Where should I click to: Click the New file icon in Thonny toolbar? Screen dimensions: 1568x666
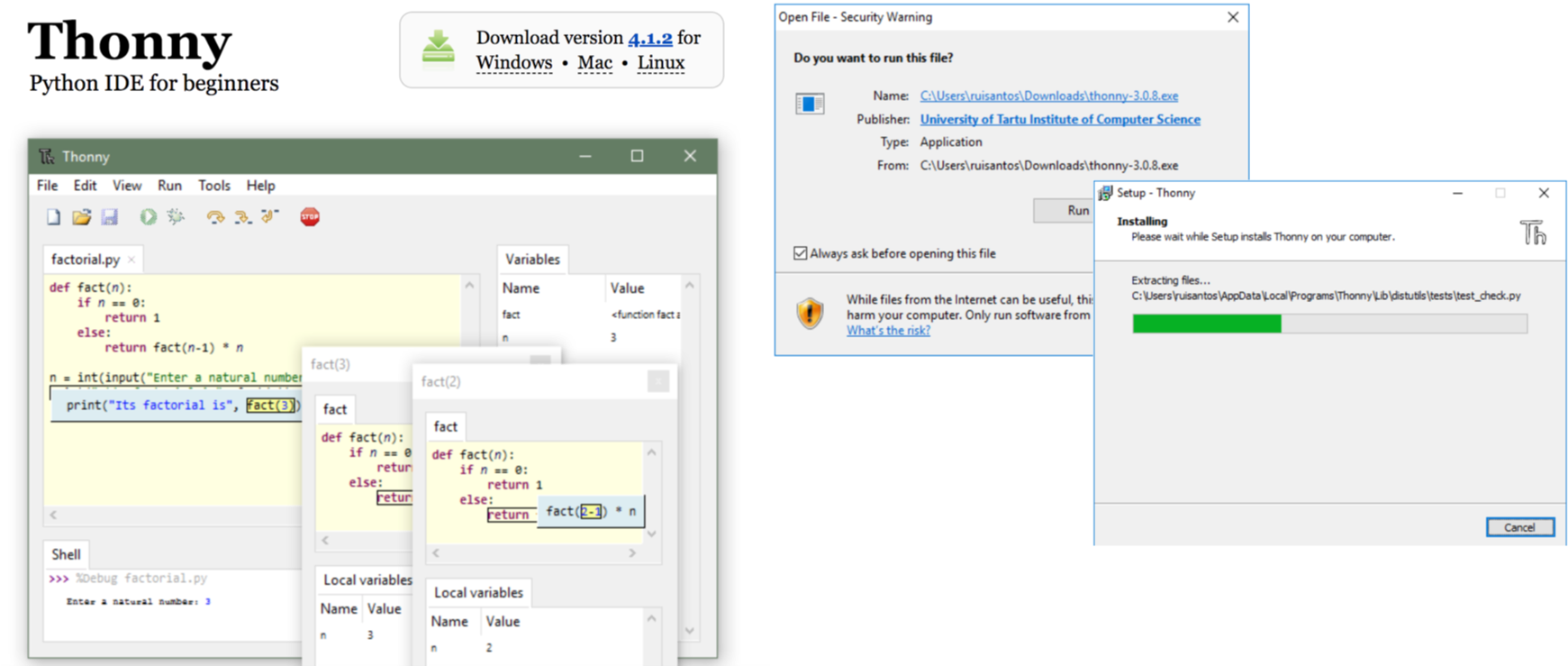54,217
